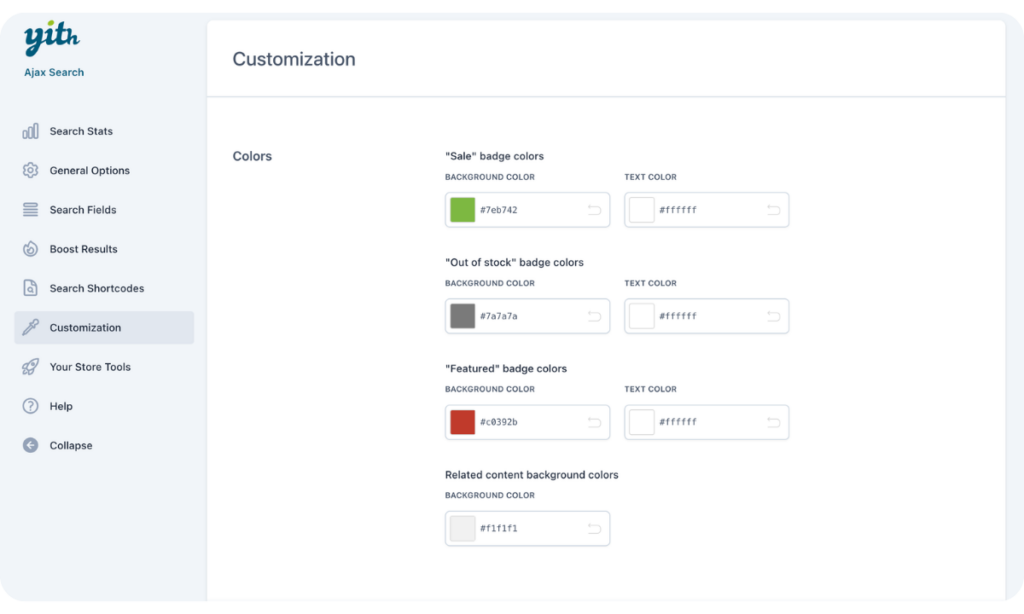Open the Boost Results page
This screenshot has width=1024, height=614.
(104, 249)
